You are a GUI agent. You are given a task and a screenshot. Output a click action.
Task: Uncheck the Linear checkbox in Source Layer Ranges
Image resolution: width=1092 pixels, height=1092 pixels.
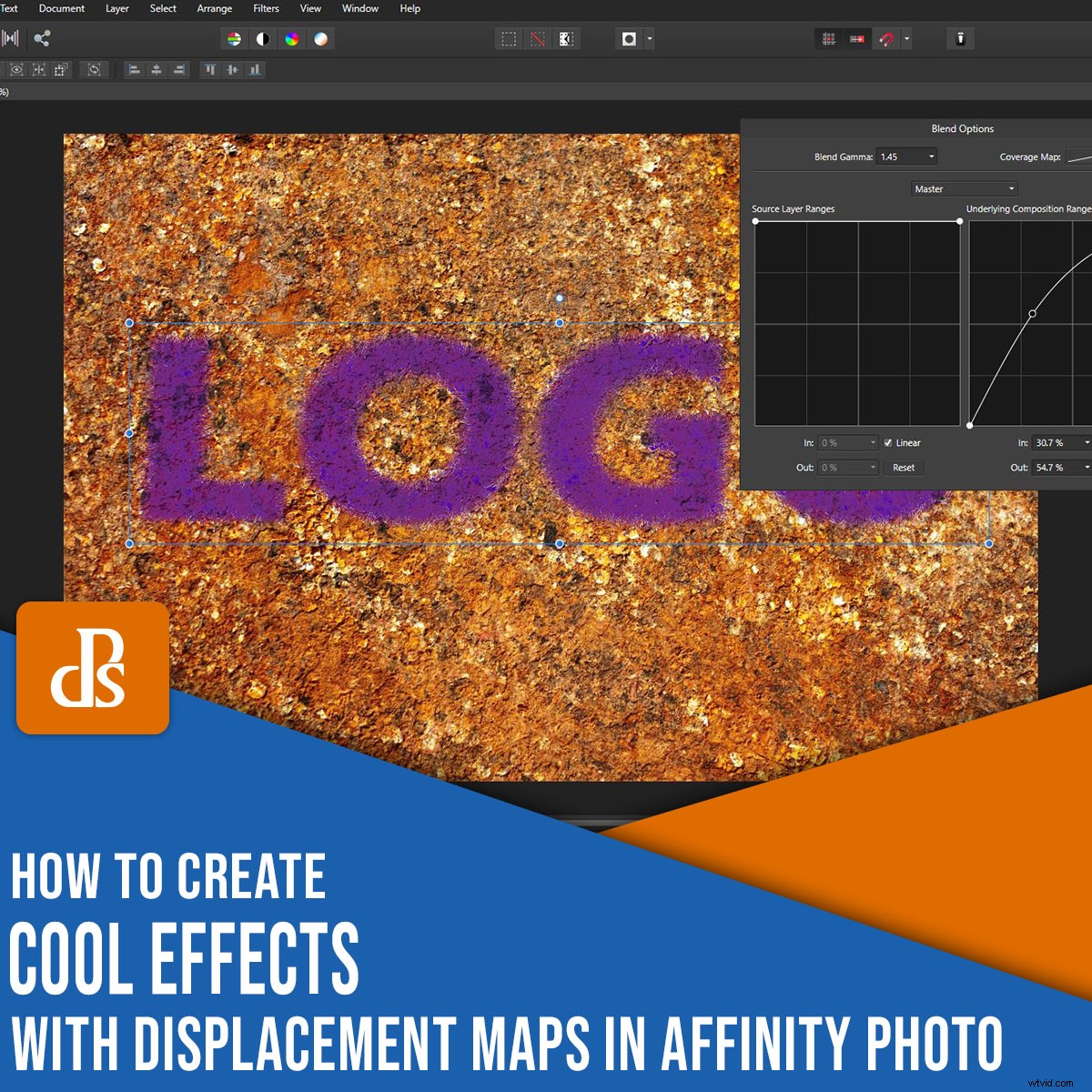(x=887, y=443)
